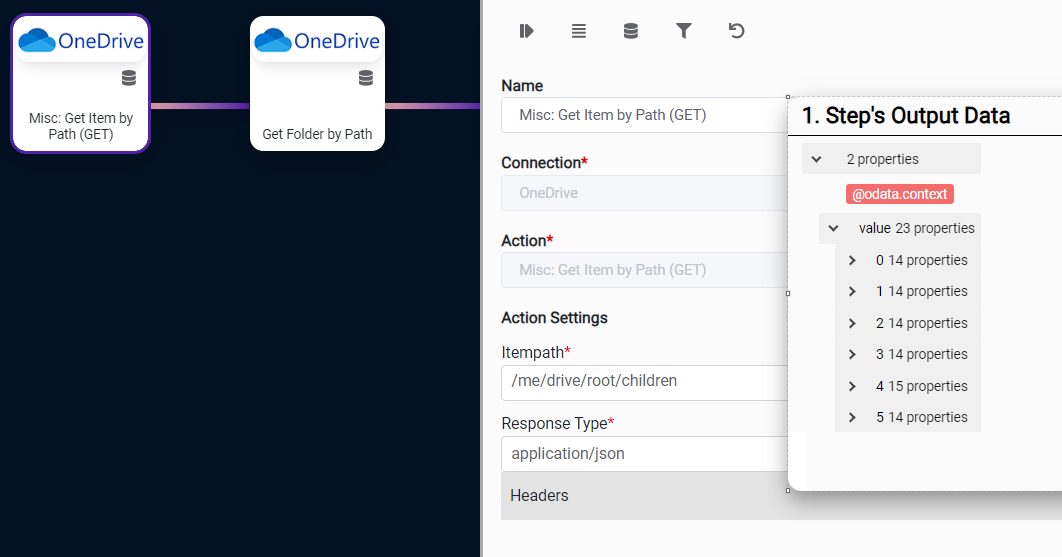Open the list lines toolbar icon

tap(579, 31)
